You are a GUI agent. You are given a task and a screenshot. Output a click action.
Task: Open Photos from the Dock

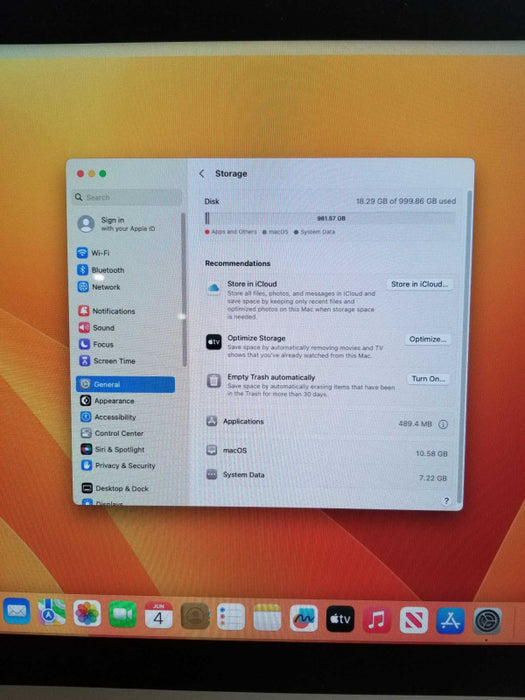[87, 613]
